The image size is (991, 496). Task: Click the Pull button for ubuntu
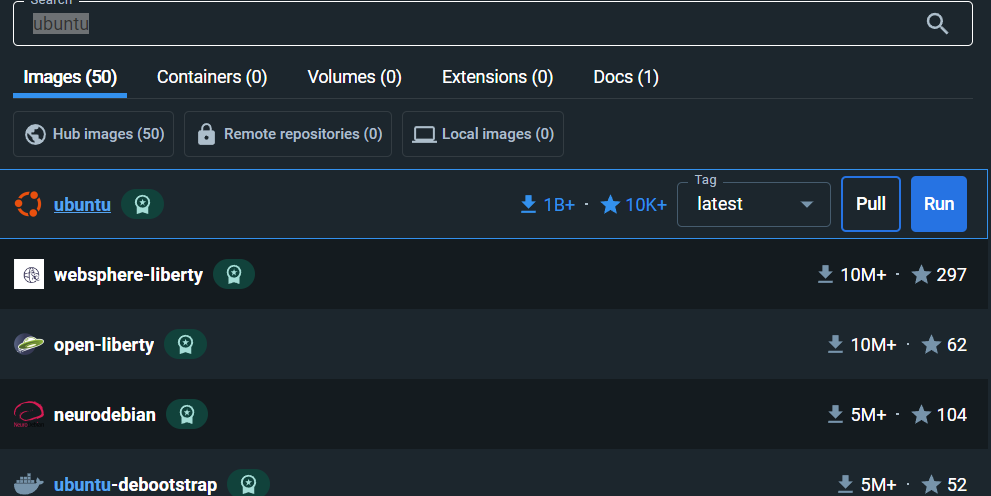[x=871, y=204]
